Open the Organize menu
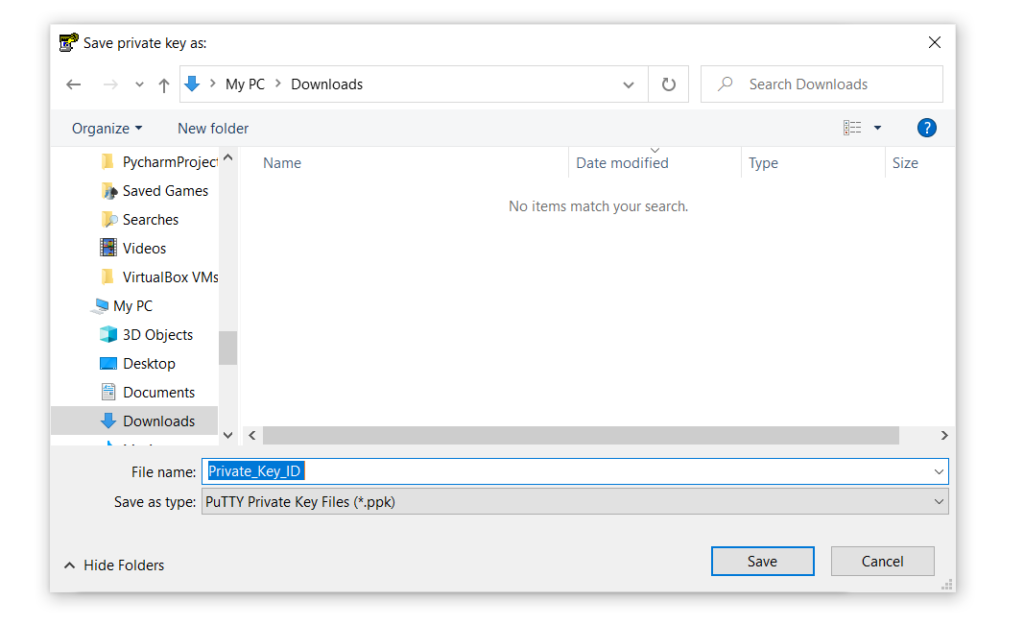 (x=107, y=128)
